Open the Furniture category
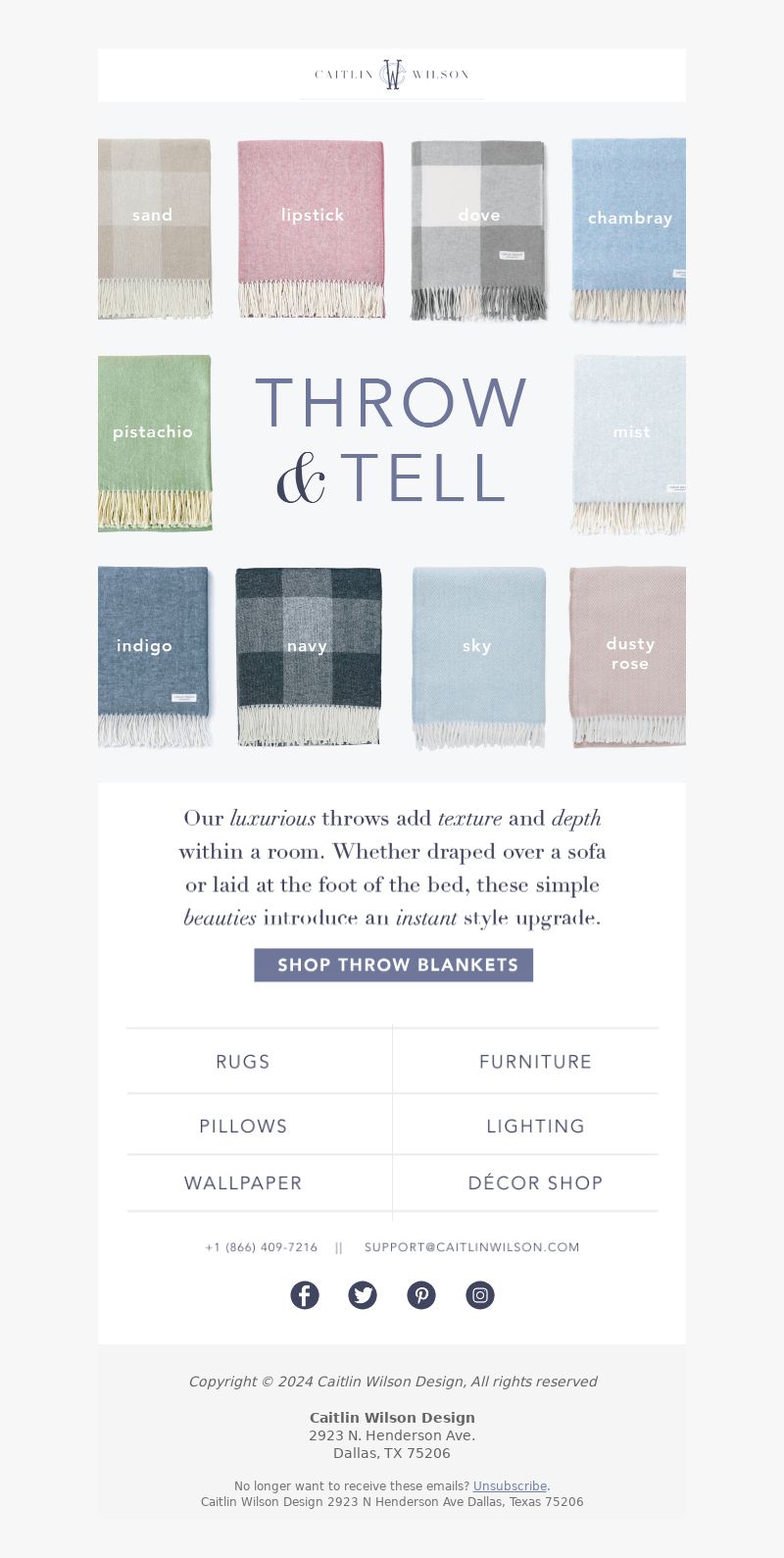Viewport: 784px width, 1558px height. 535,1062
